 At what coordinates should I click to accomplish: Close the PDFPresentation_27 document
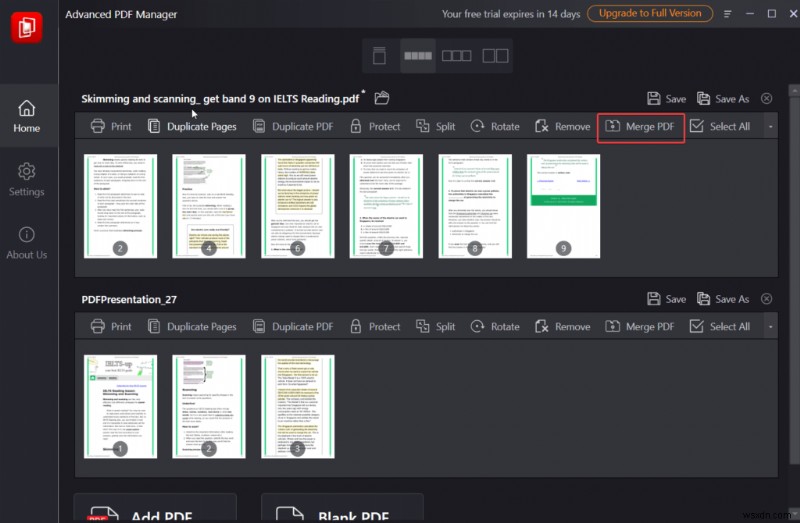click(766, 298)
